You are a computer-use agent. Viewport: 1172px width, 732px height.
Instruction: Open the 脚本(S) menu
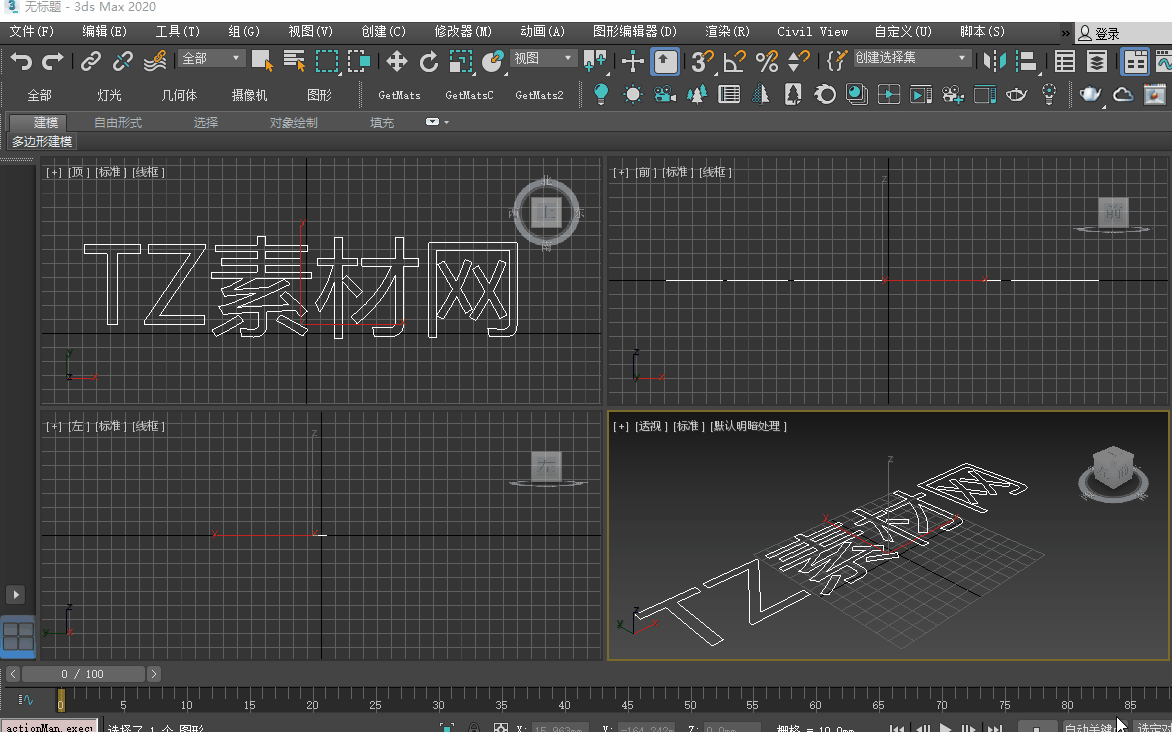pos(982,31)
